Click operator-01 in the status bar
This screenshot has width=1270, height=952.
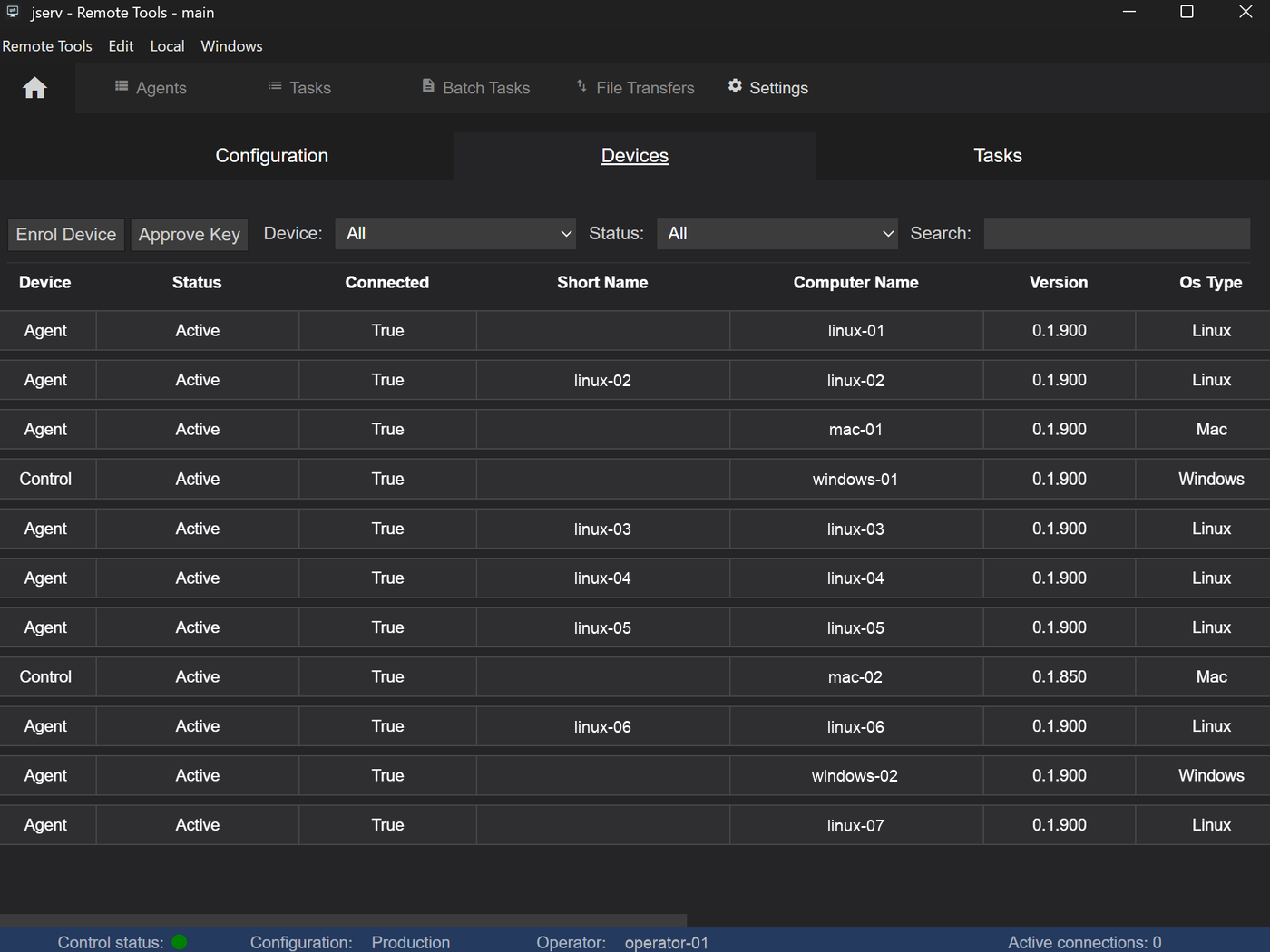(x=667, y=943)
